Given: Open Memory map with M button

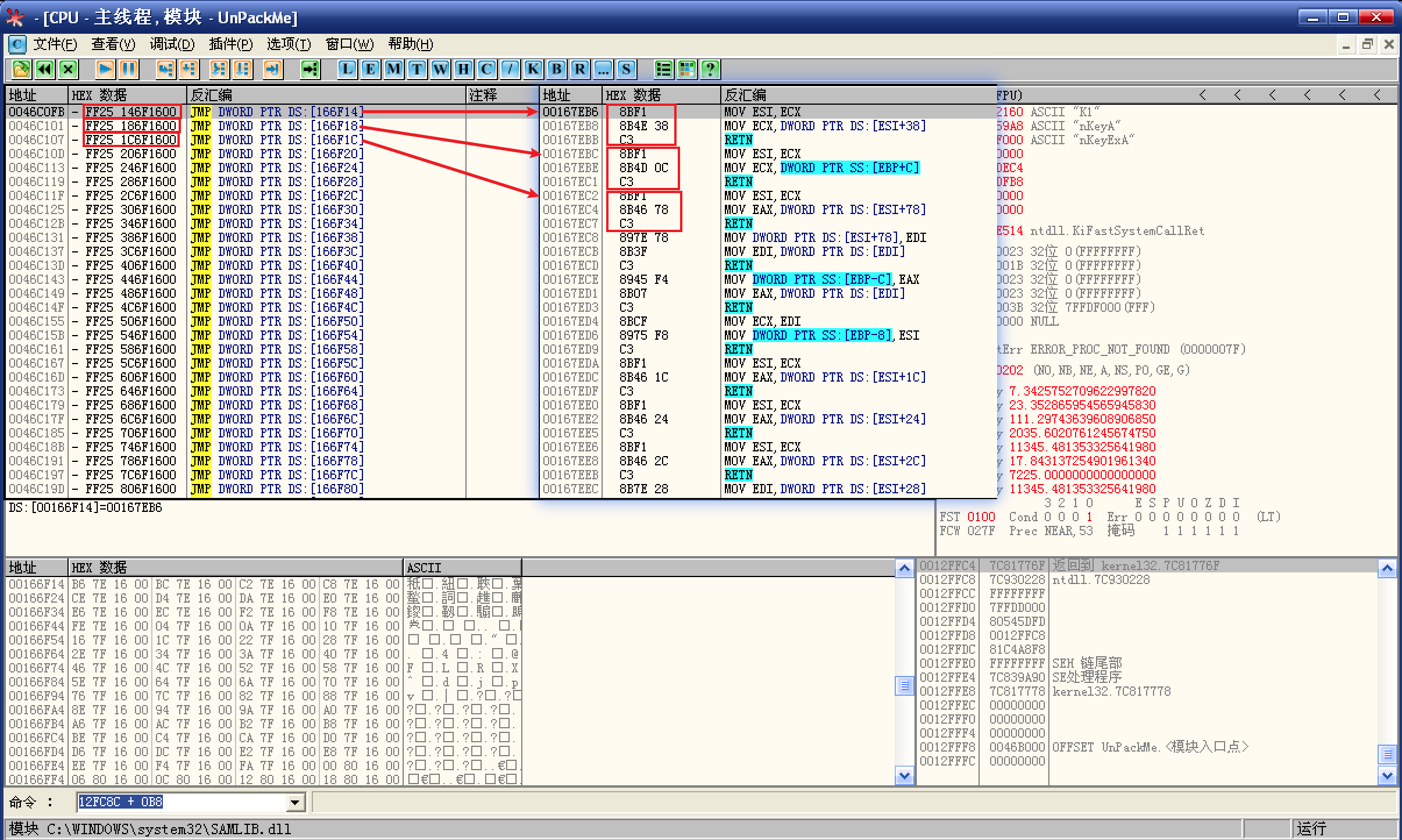Looking at the screenshot, I should (394, 69).
